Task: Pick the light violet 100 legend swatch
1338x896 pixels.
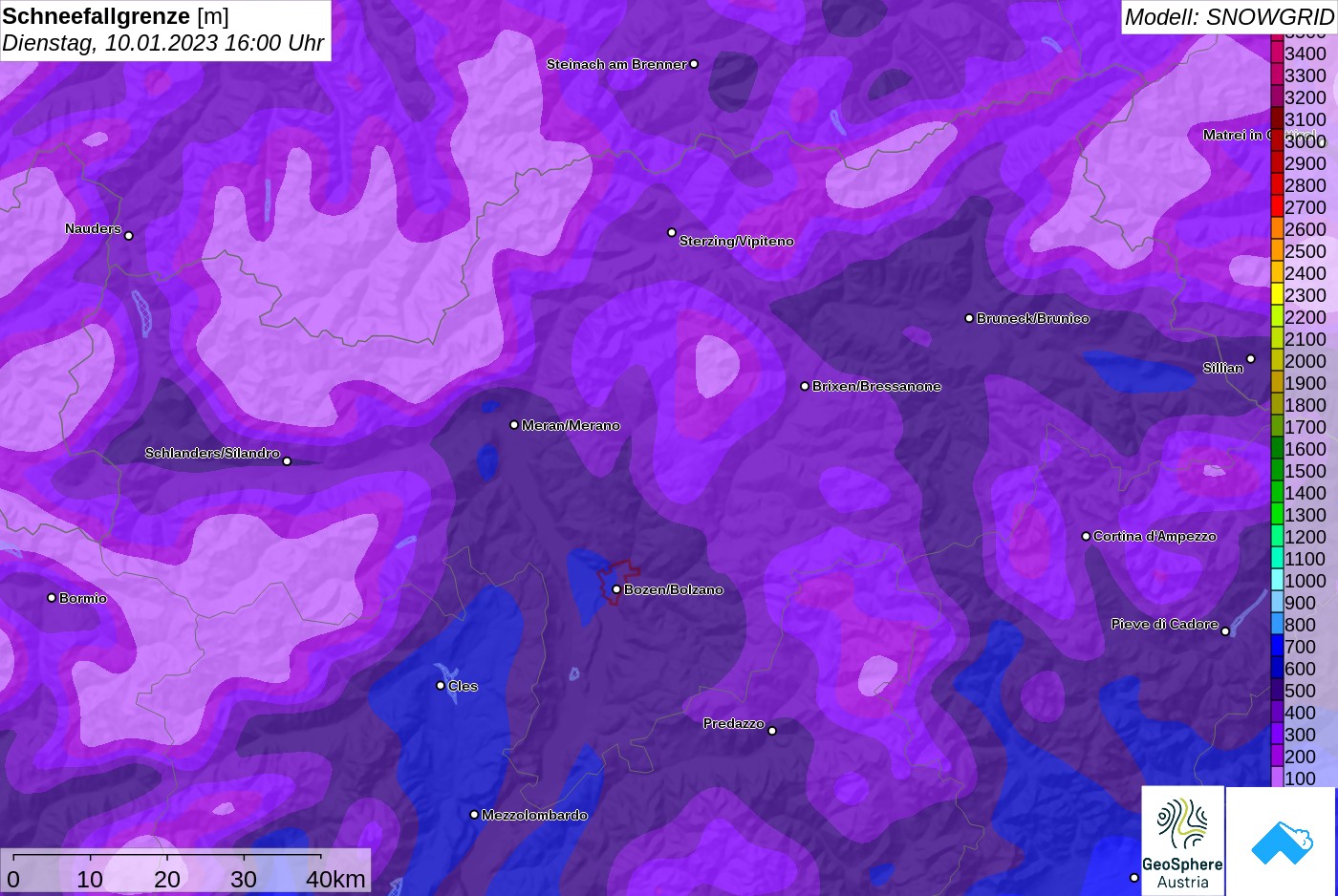Action: tap(1277, 778)
